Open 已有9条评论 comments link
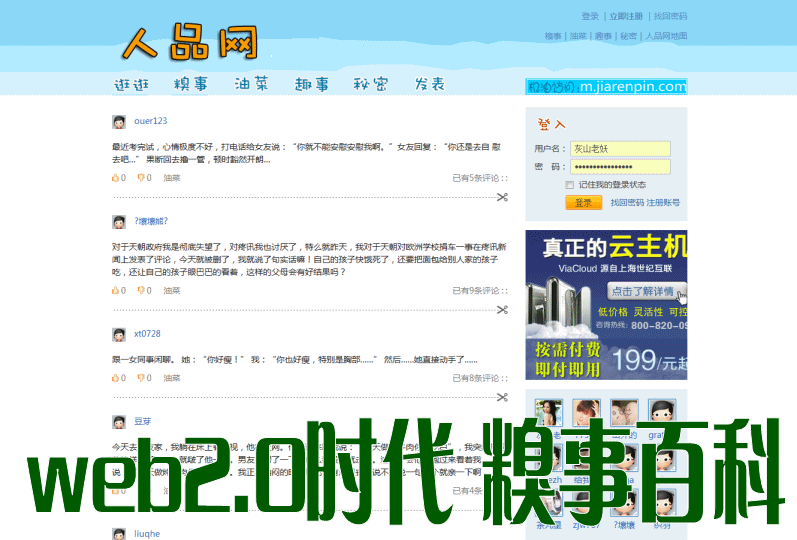The height and width of the screenshot is (540, 797). coord(479,291)
